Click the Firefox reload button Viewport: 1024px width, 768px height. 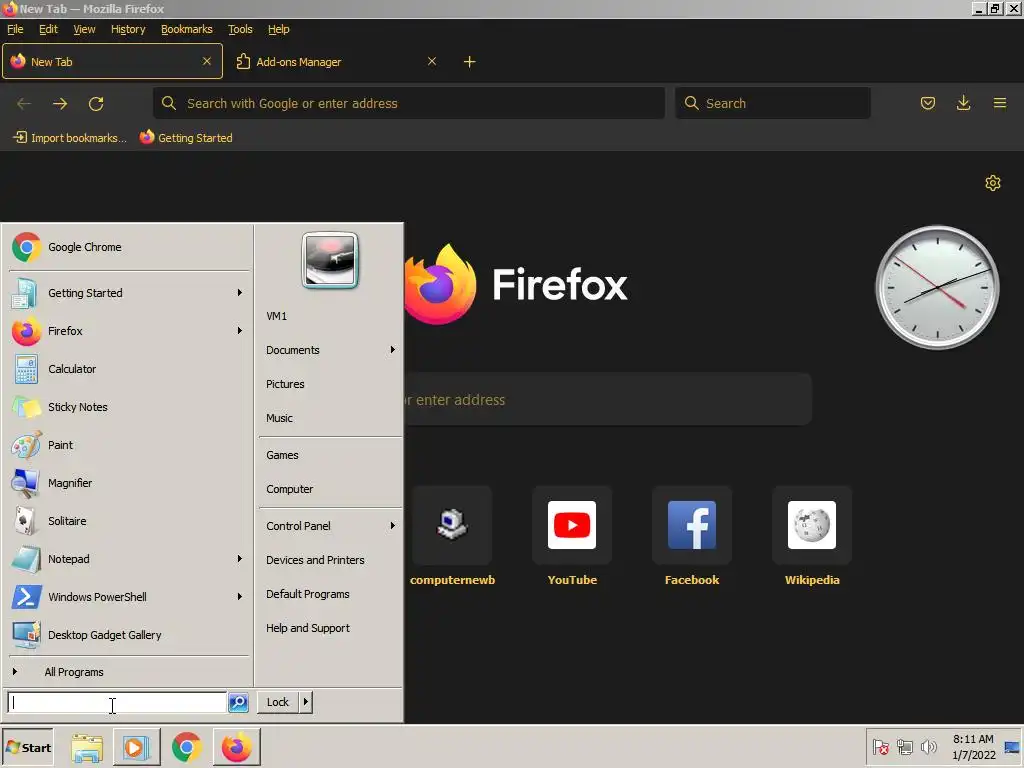pos(96,103)
